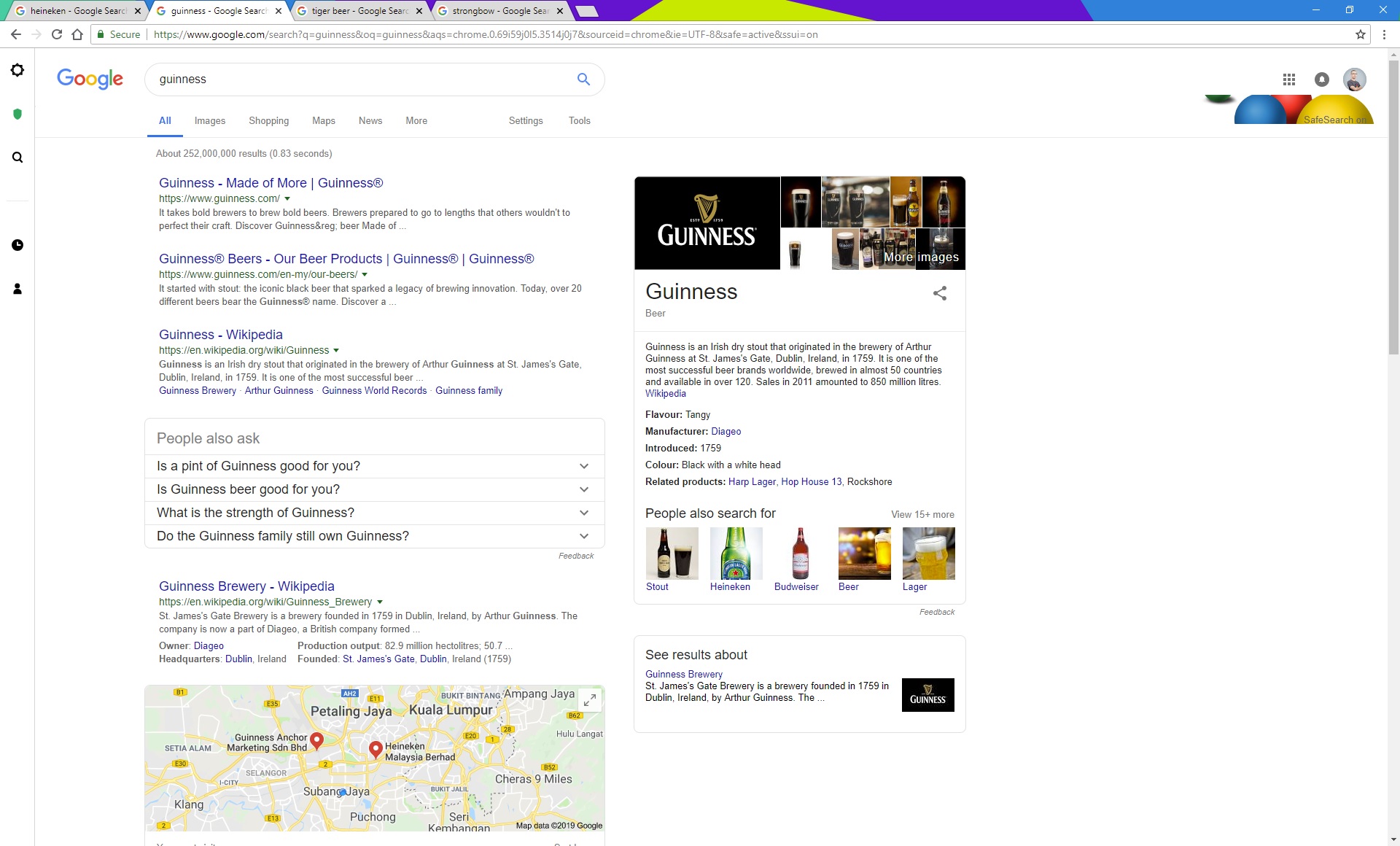
Task: Expand 'Is Guinness beer good for you?'
Action: point(374,489)
